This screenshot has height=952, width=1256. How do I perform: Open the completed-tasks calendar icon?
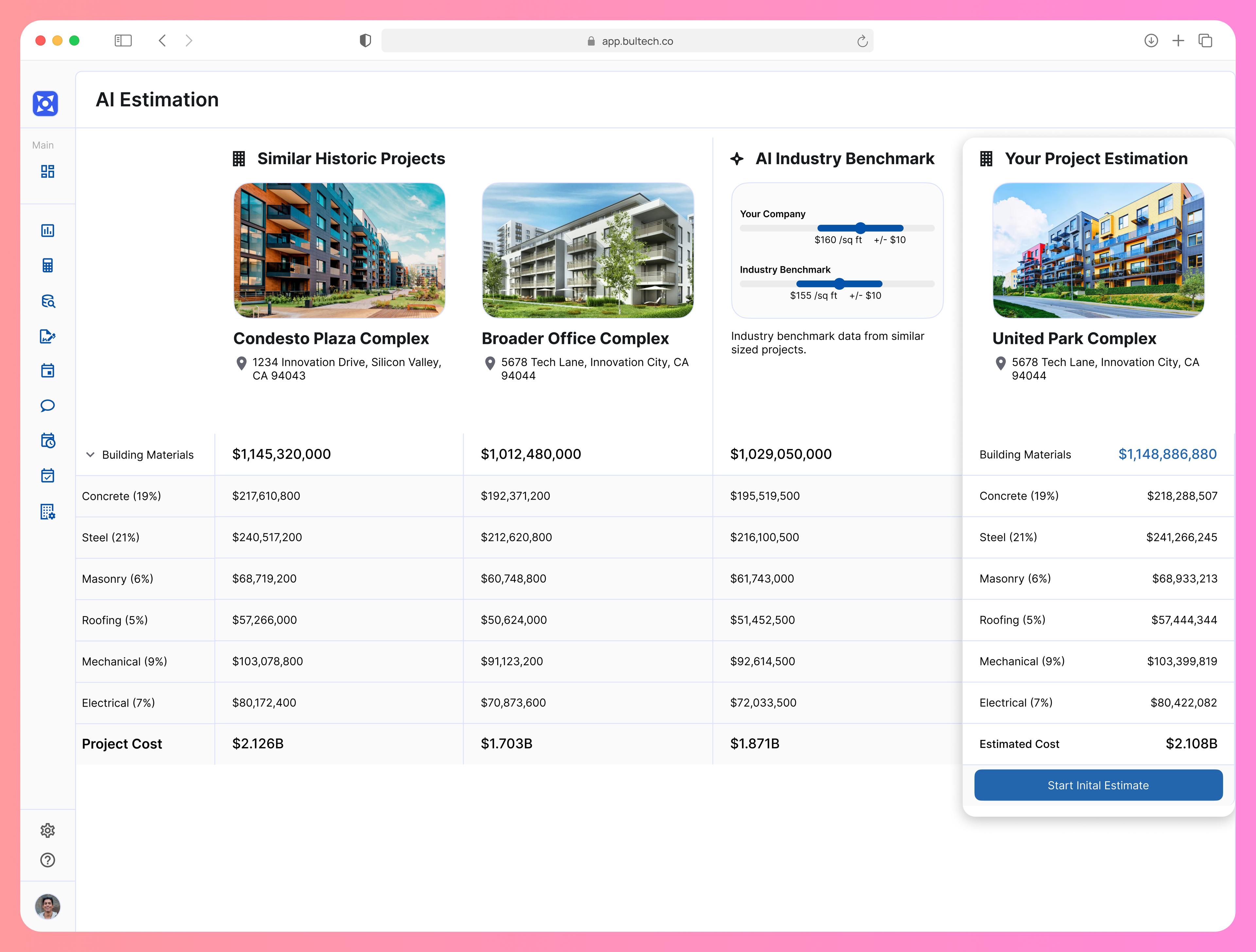[48, 476]
